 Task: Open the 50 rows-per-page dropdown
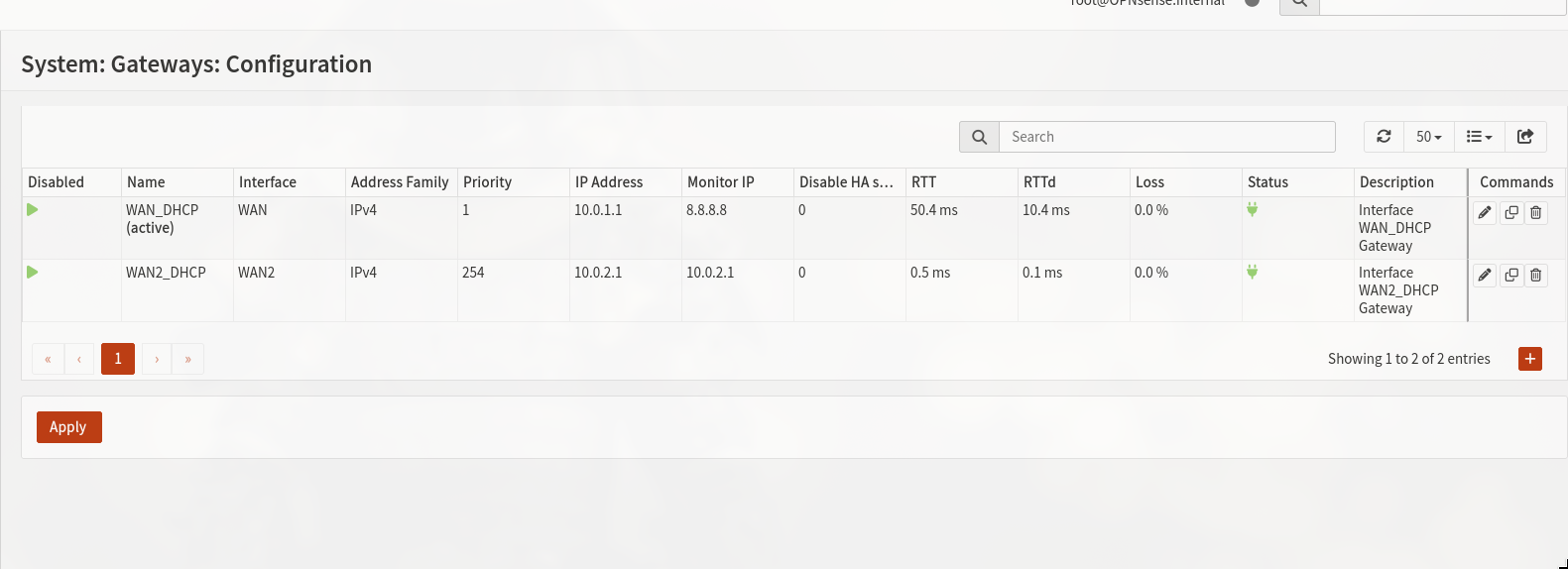point(1429,137)
